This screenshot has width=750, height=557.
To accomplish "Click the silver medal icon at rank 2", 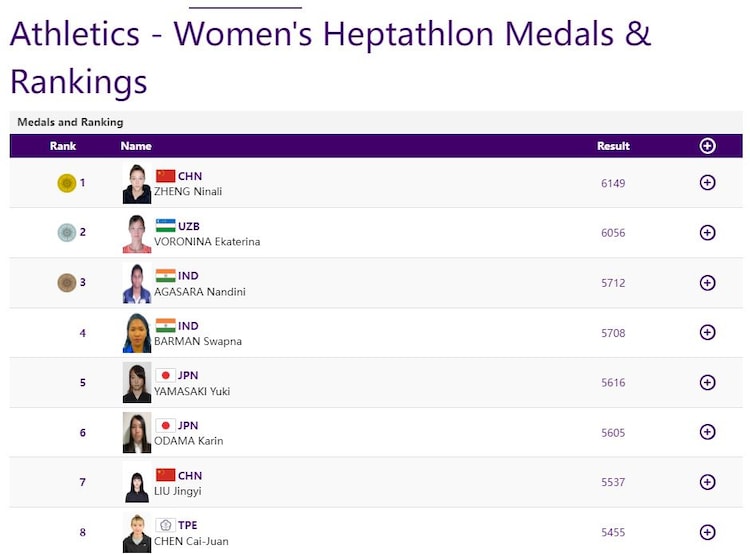I will pyautogui.click(x=67, y=233).
